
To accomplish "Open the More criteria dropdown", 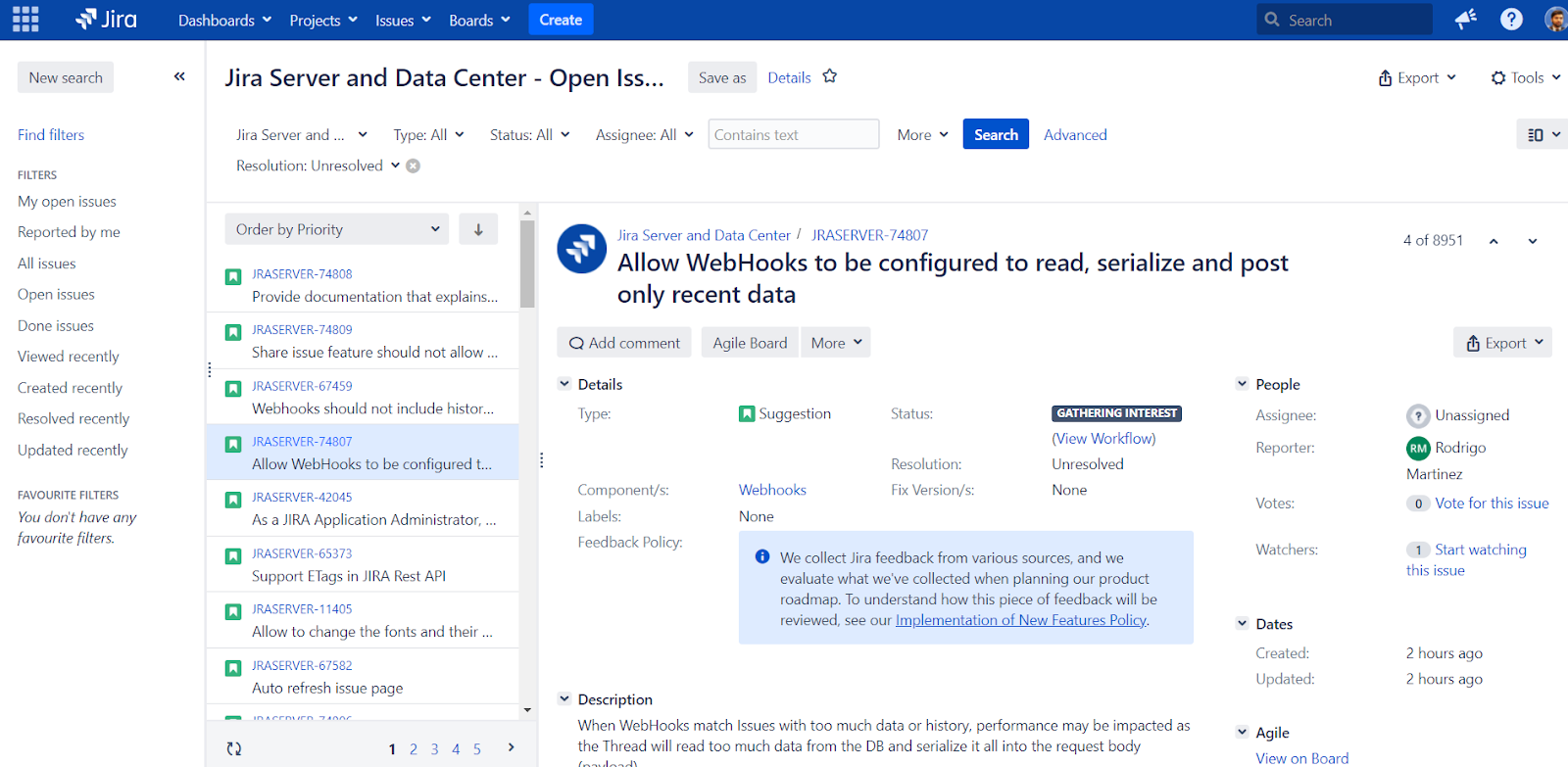I will point(922,134).
